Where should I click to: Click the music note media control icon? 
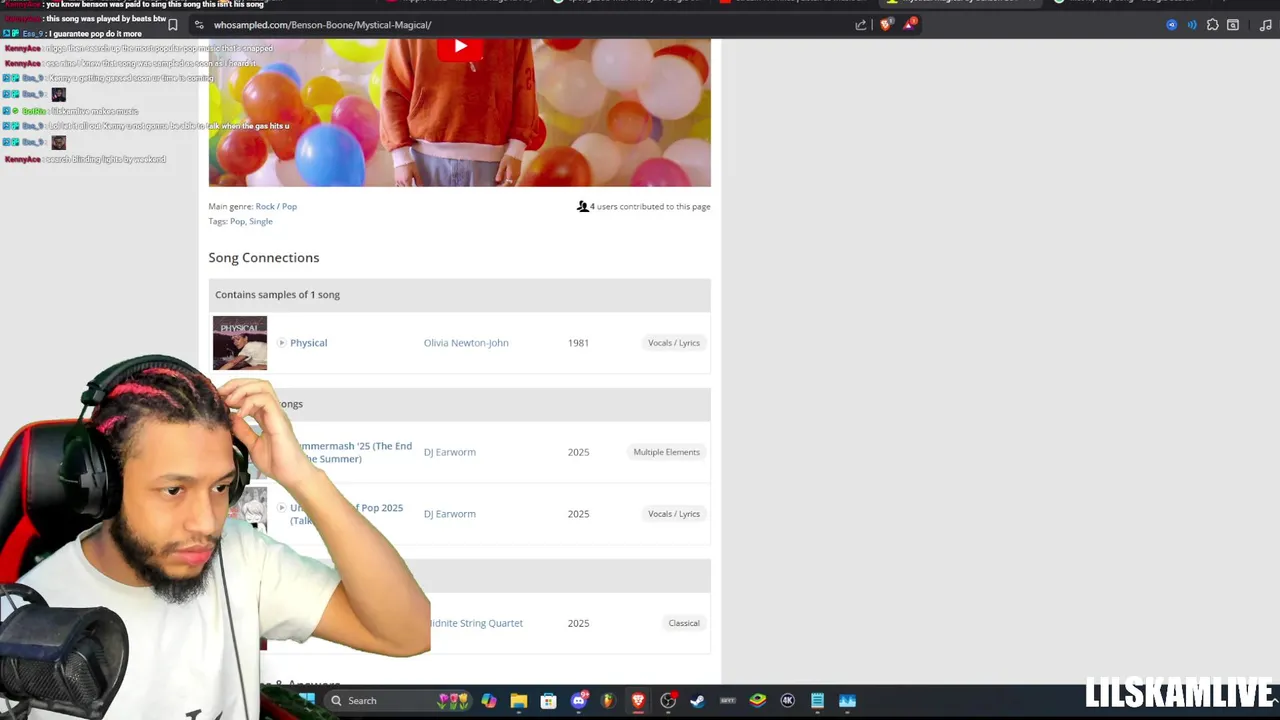pos(1266,25)
